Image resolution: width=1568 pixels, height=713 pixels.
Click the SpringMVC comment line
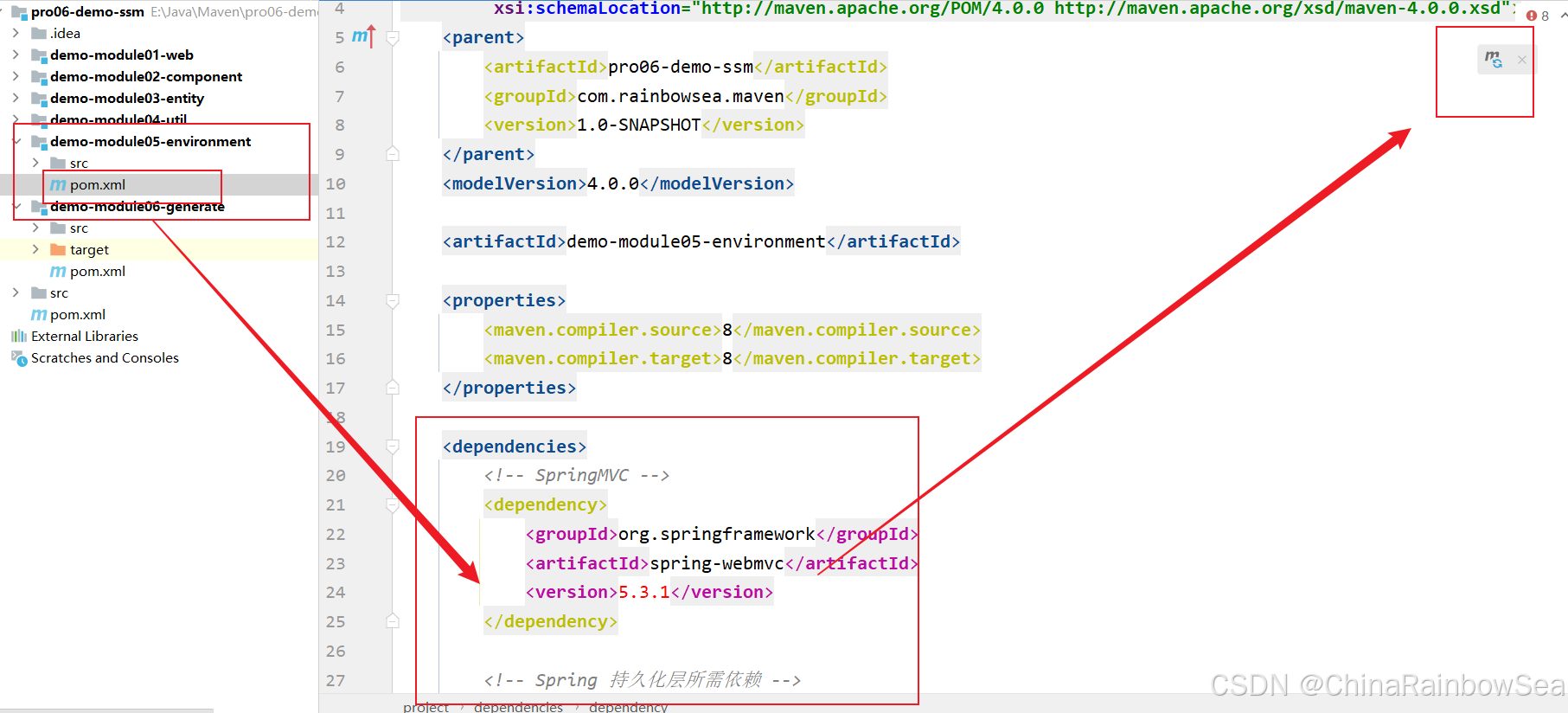576,475
